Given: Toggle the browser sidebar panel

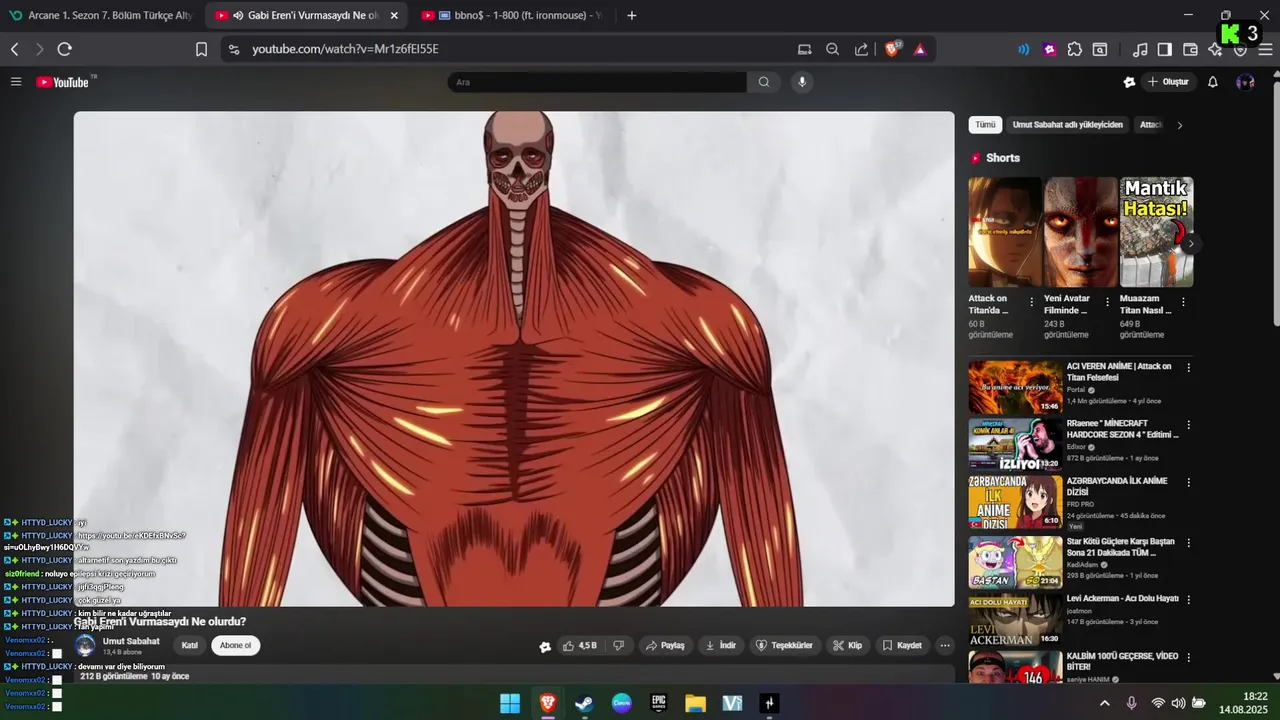Looking at the screenshot, I should pos(1165,49).
